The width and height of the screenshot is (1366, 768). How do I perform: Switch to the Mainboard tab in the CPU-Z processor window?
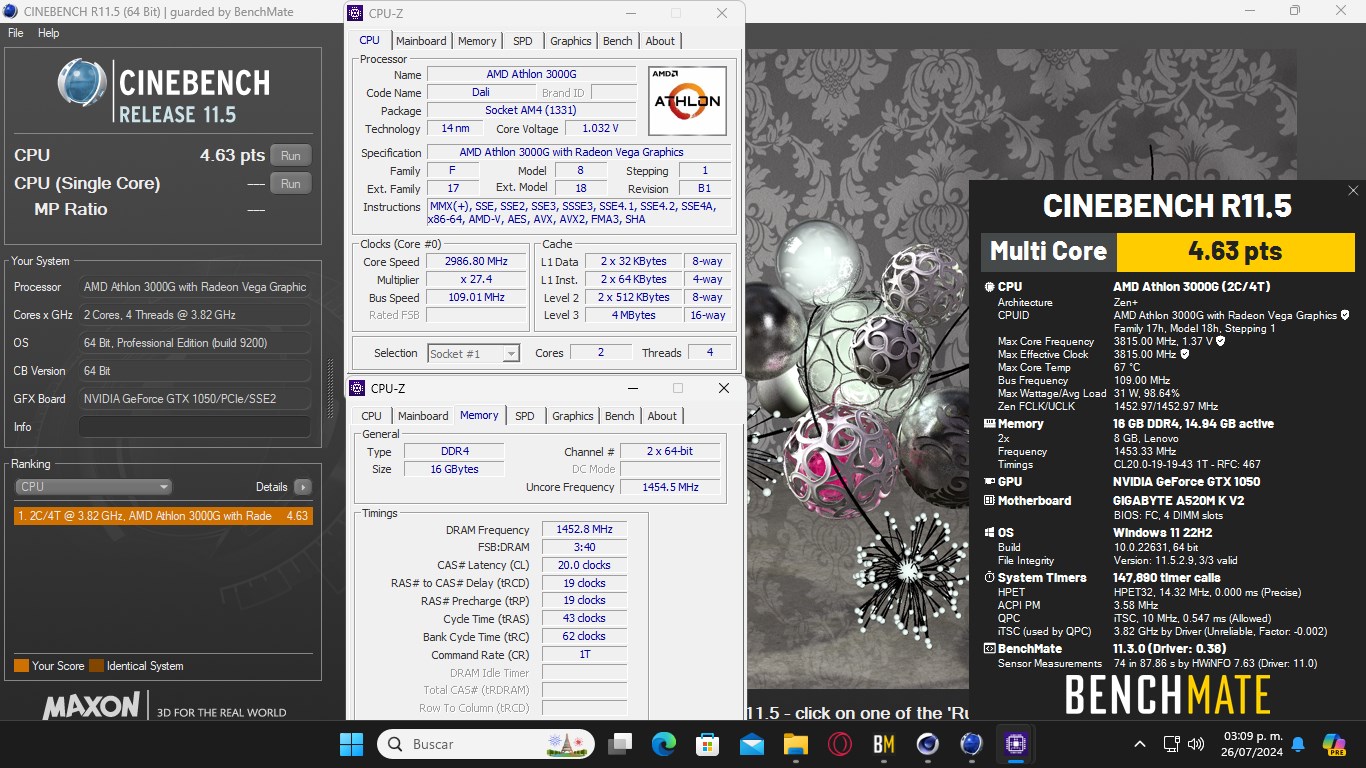(x=421, y=41)
